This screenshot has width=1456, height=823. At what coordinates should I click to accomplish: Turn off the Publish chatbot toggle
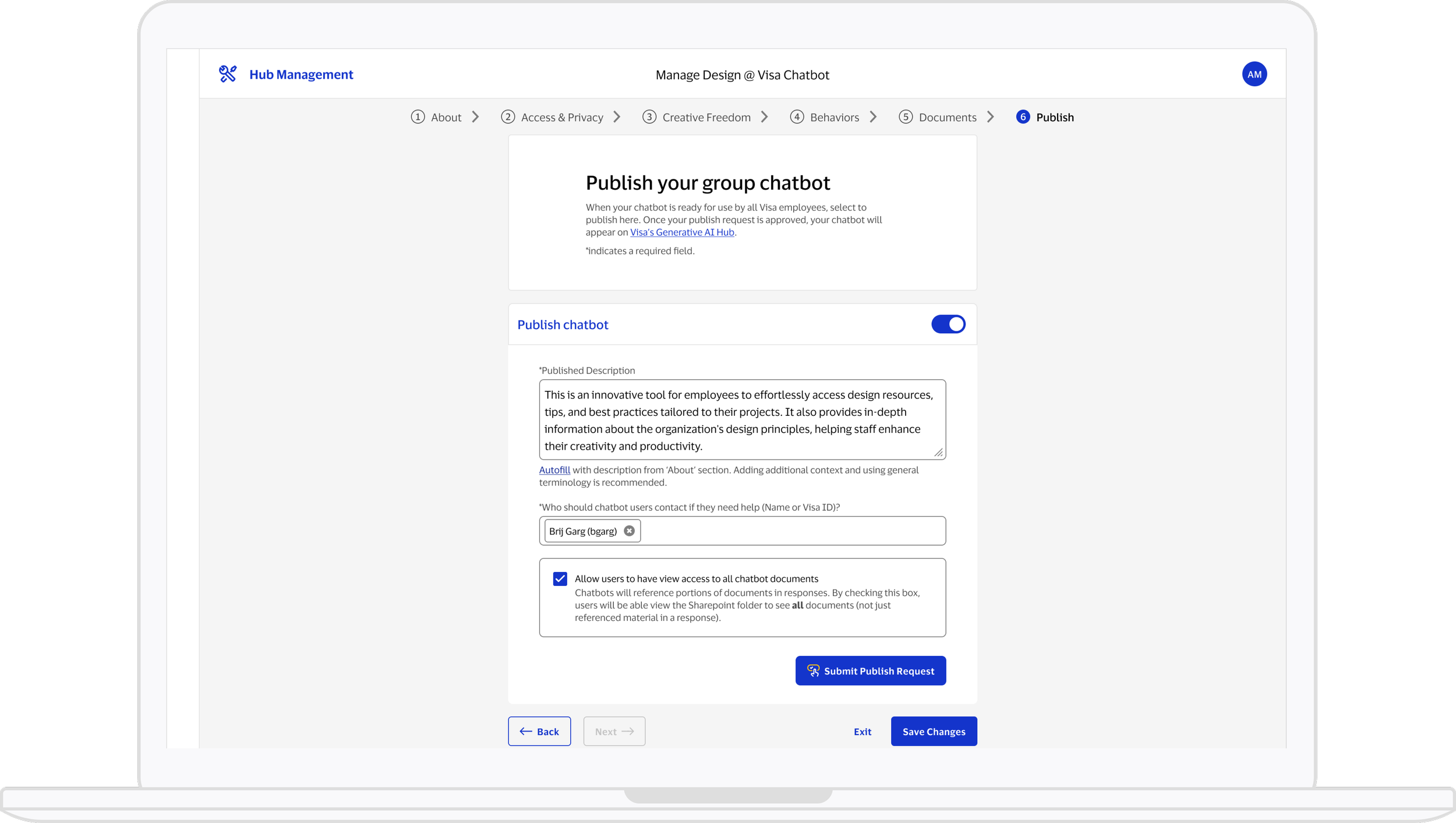click(x=948, y=324)
